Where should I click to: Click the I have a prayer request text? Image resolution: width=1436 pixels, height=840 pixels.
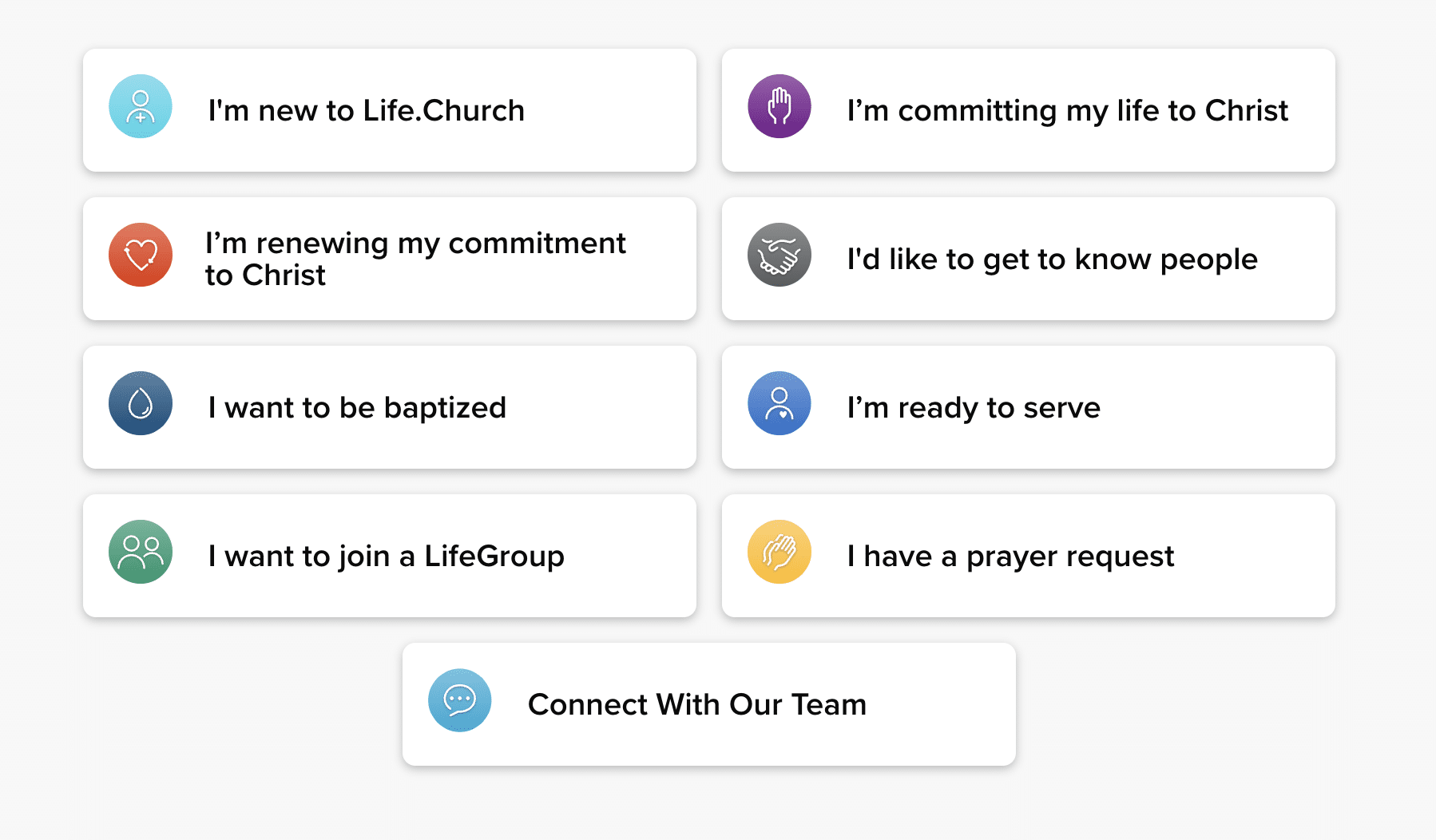click(1011, 556)
